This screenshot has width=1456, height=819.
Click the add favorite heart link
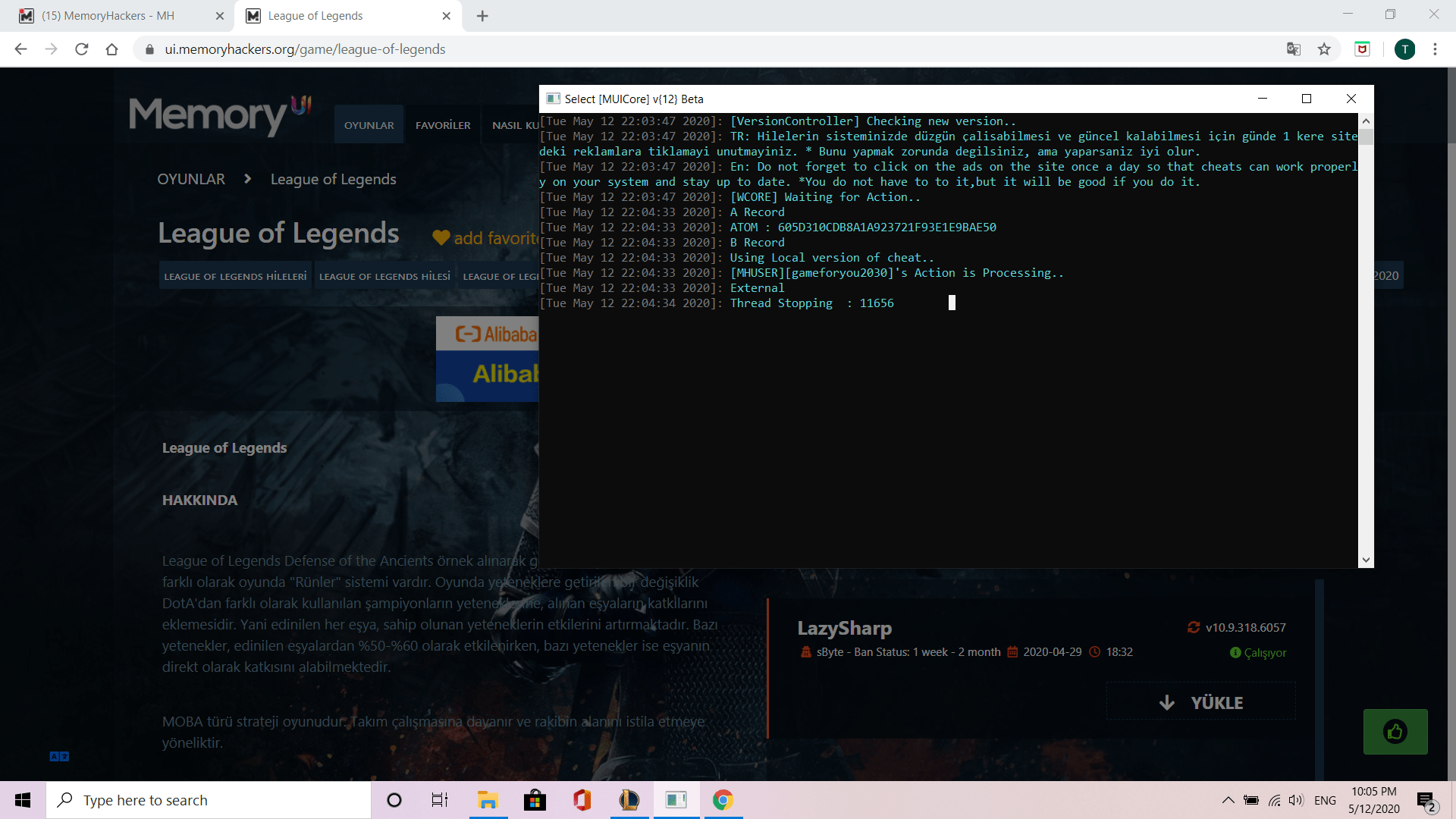point(486,238)
